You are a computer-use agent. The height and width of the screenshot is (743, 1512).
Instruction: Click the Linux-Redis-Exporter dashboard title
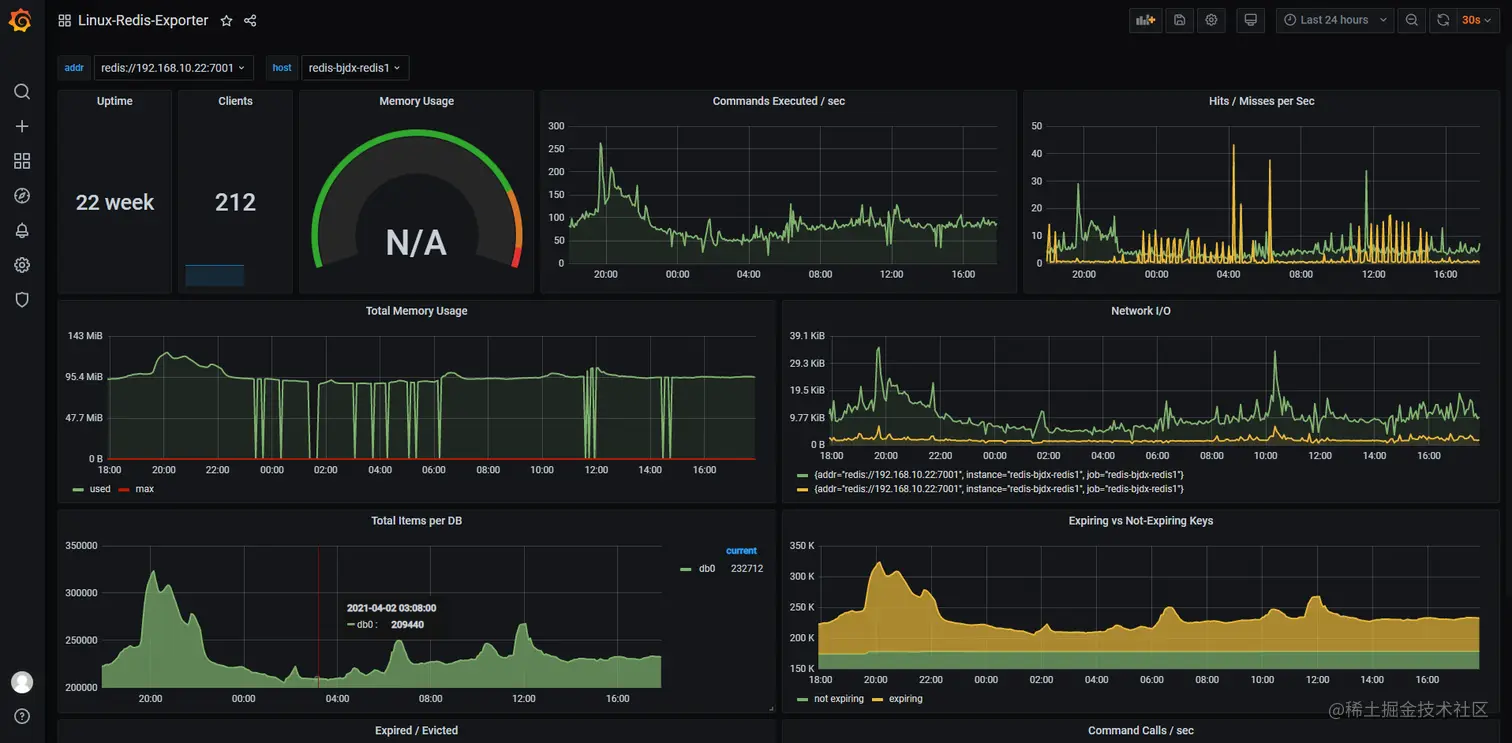click(143, 20)
